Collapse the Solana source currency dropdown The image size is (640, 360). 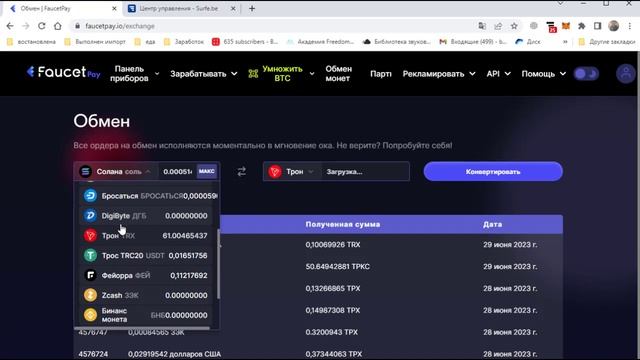[x=116, y=171]
